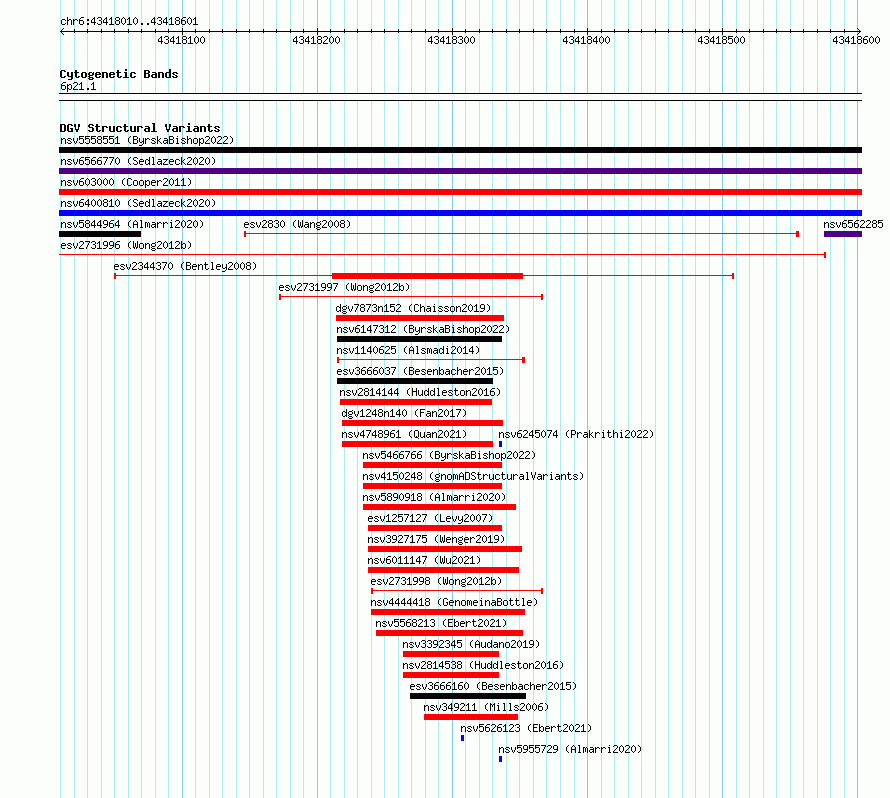Open nsv5890918 (Almarri2020) variant
Screen dimensions: 890x798
434,497
